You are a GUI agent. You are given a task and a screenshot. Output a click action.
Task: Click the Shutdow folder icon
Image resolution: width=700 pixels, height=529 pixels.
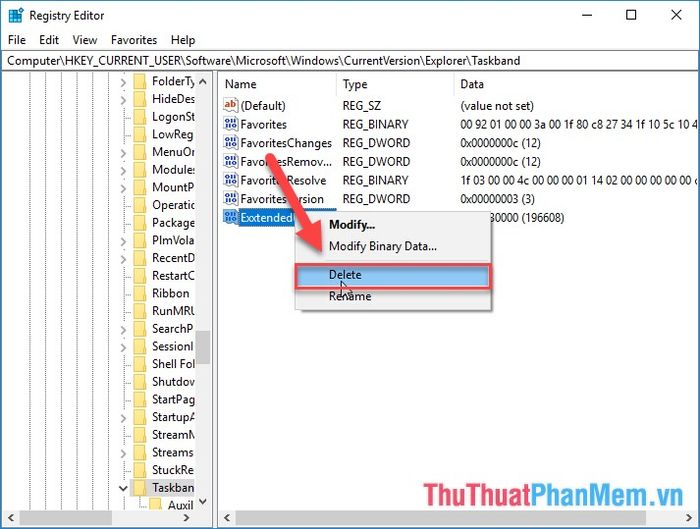pos(140,382)
